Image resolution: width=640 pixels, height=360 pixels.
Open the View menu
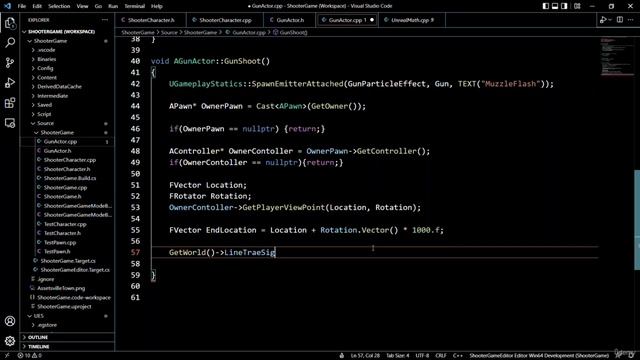pos(82,6)
